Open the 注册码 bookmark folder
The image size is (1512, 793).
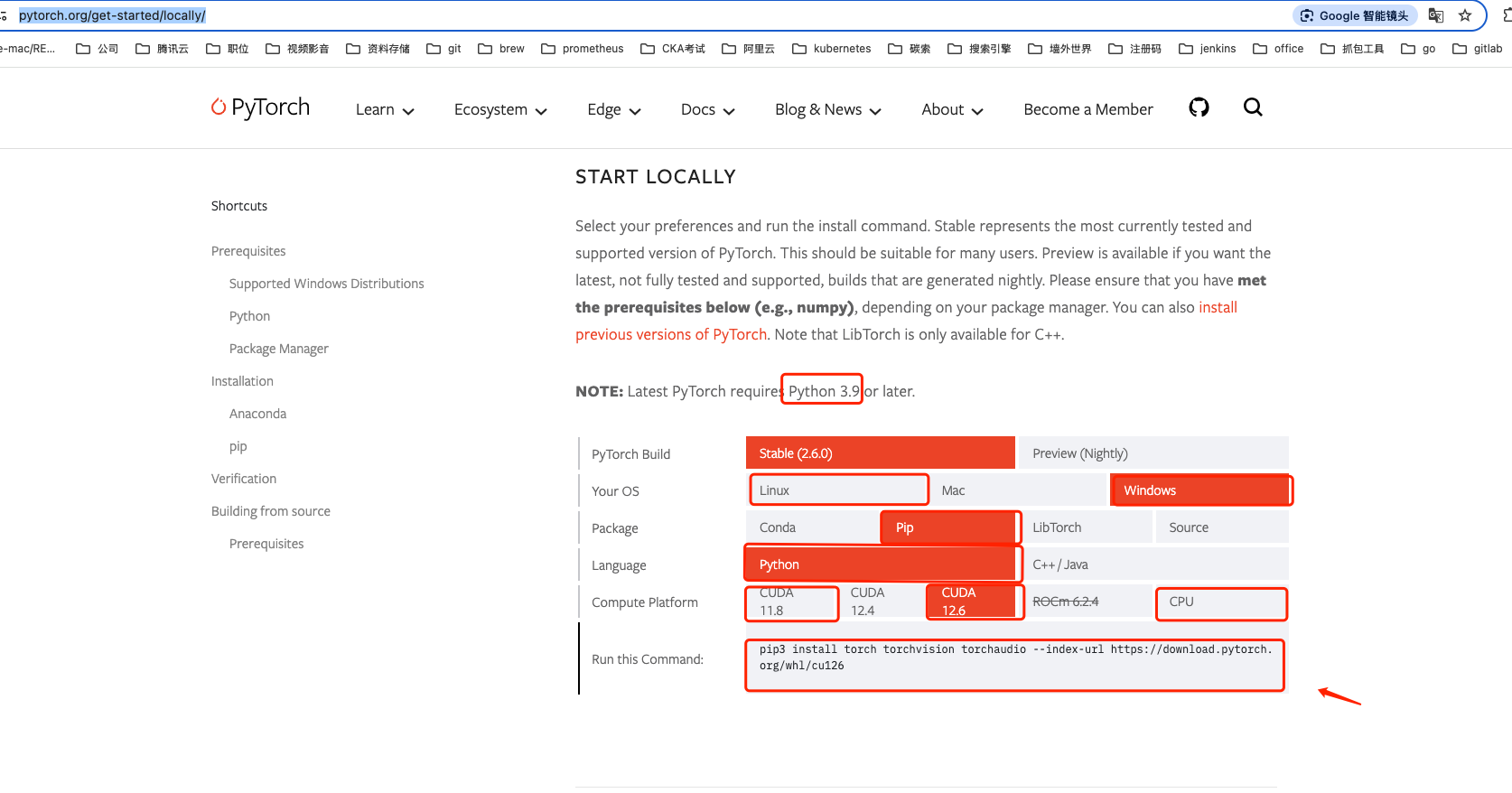tap(1135, 49)
